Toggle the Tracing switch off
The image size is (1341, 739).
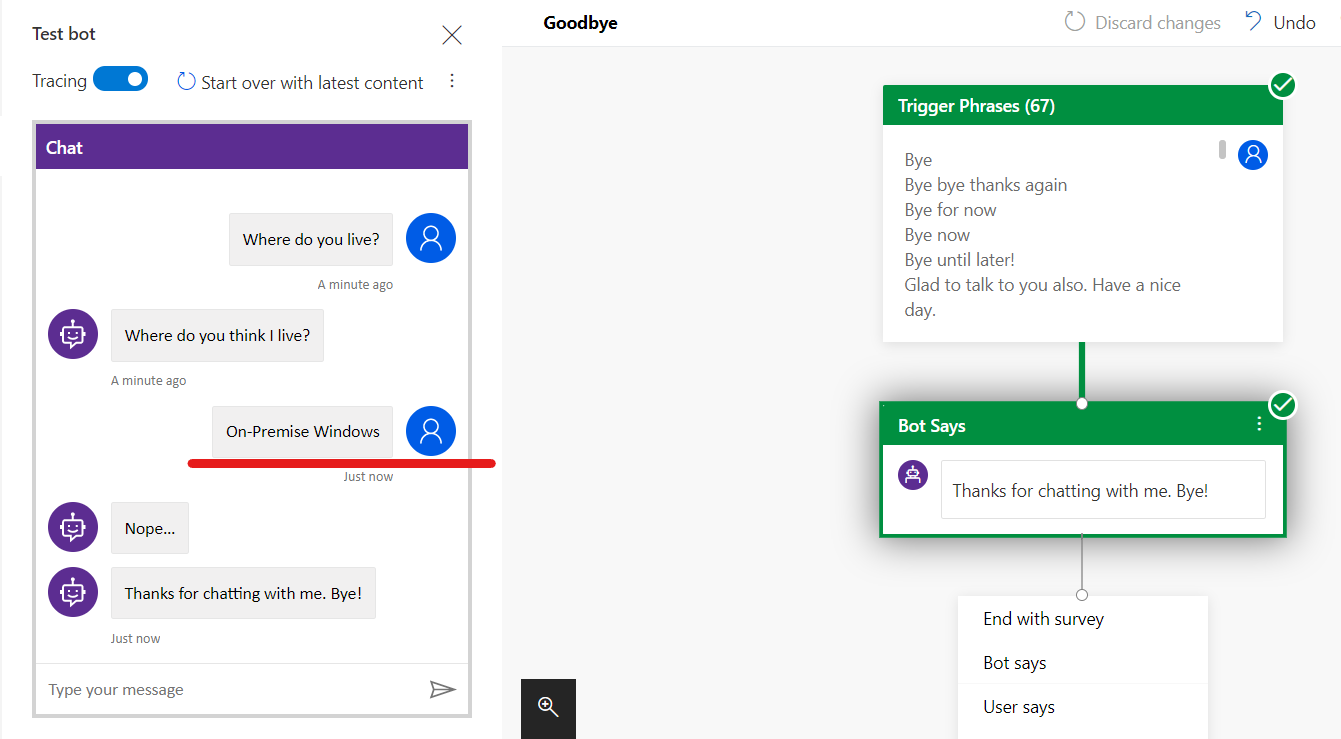(x=121, y=79)
